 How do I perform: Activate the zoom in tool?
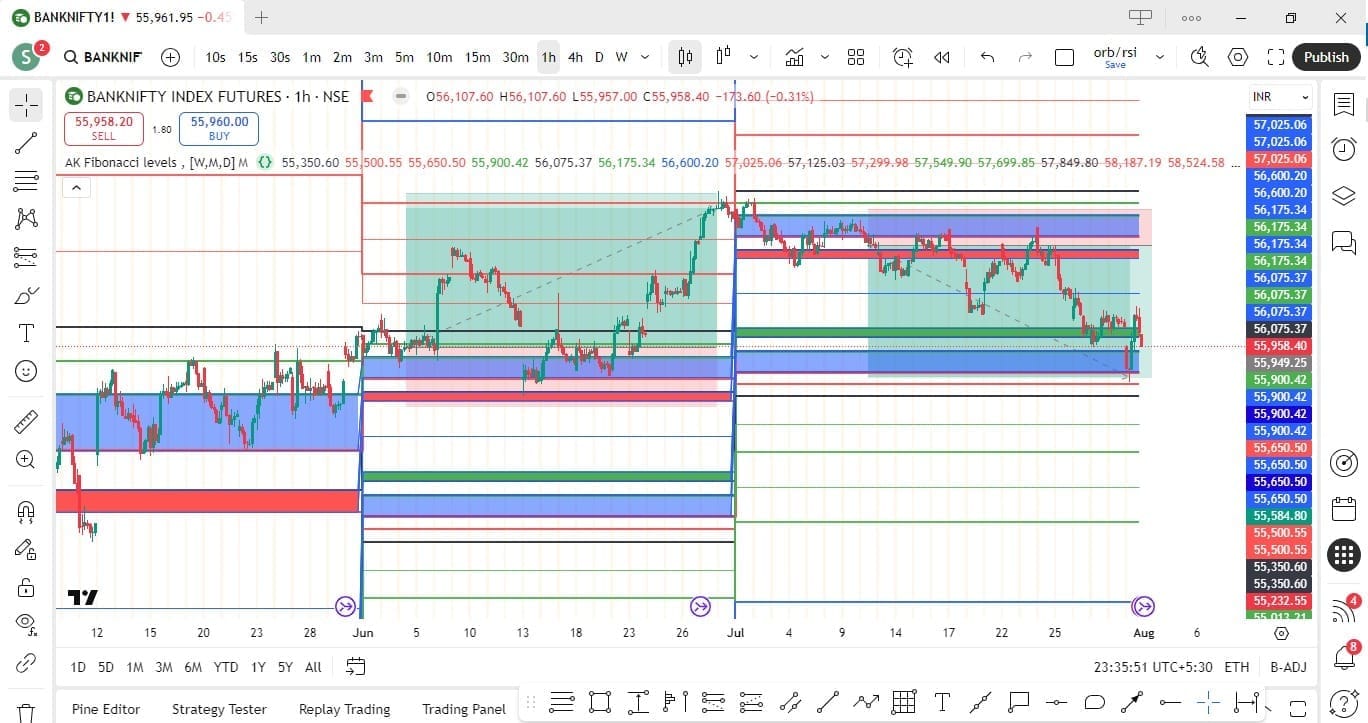26,459
